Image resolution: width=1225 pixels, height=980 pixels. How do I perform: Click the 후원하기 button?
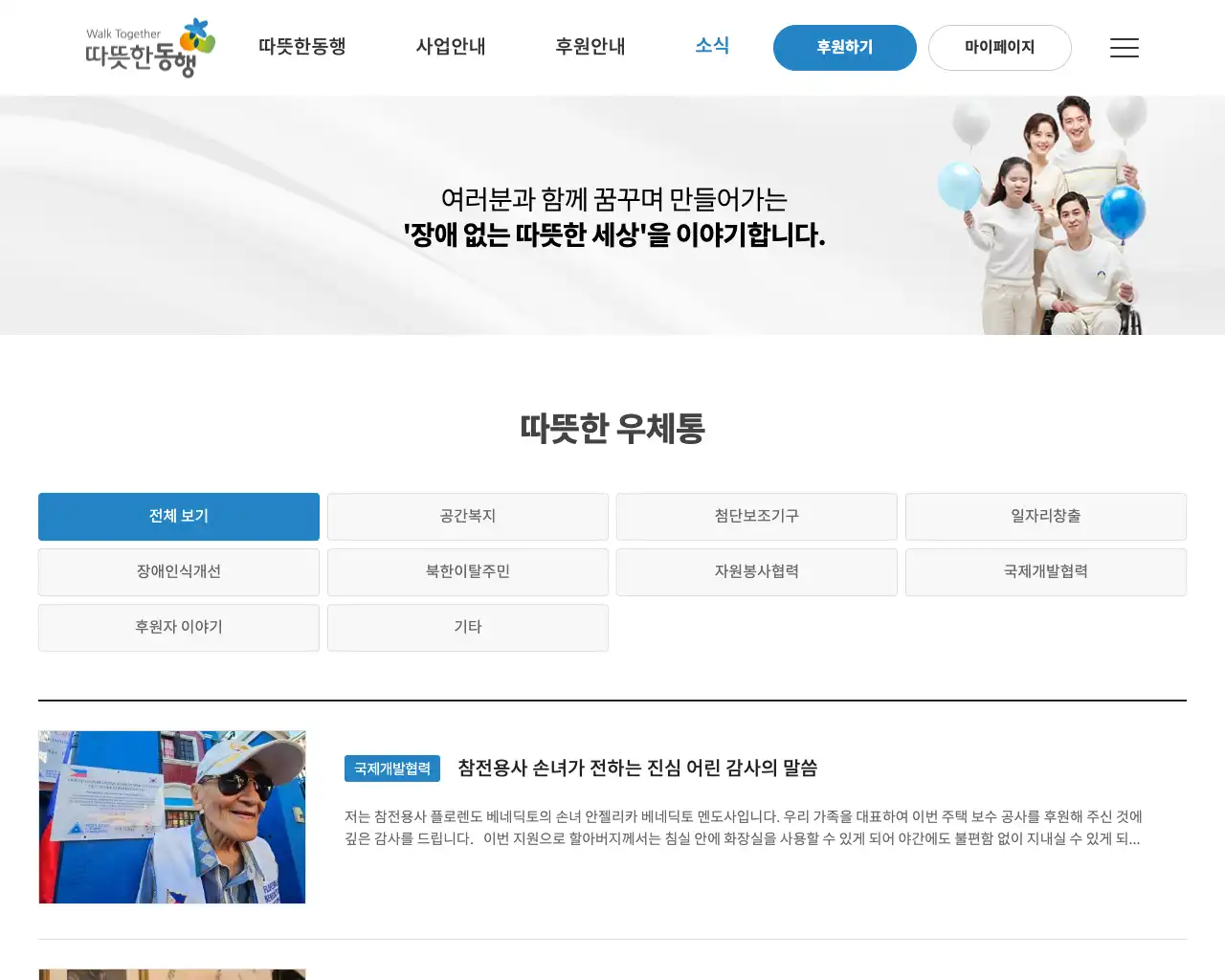844,47
